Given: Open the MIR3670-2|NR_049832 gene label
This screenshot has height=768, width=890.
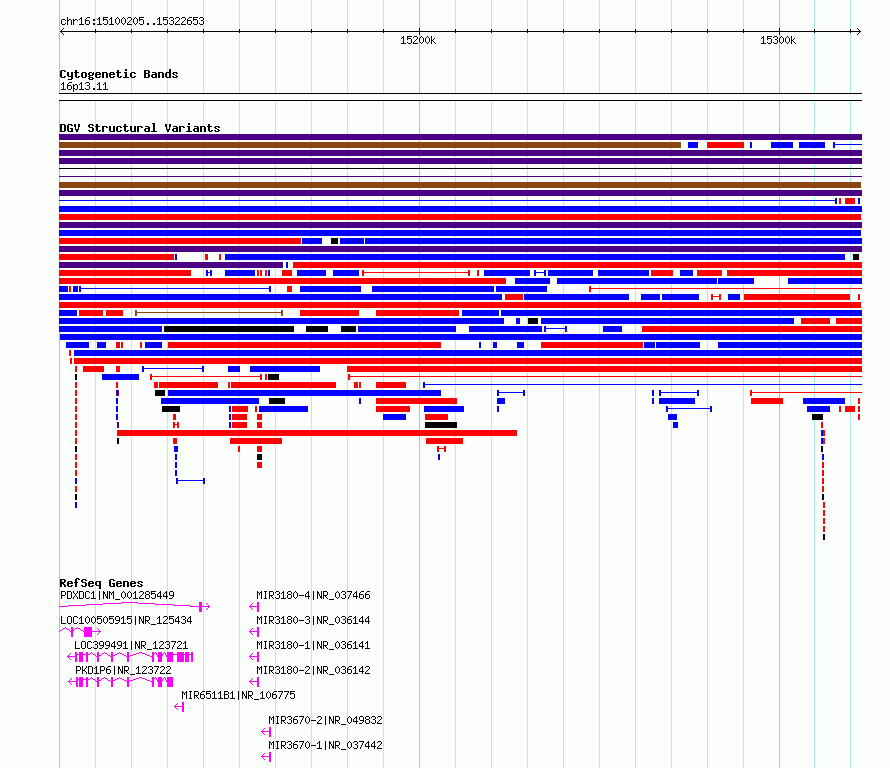Looking at the screenshot, I should [x=325, y=720].
